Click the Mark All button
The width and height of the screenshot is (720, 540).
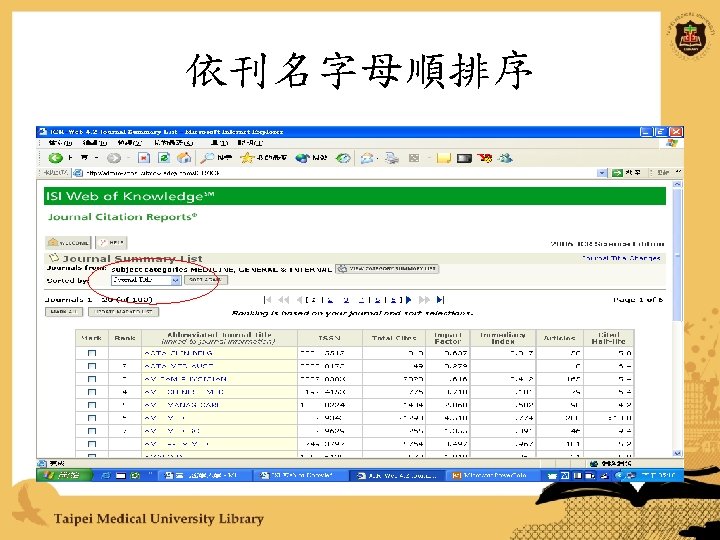[x=64, y=312]
